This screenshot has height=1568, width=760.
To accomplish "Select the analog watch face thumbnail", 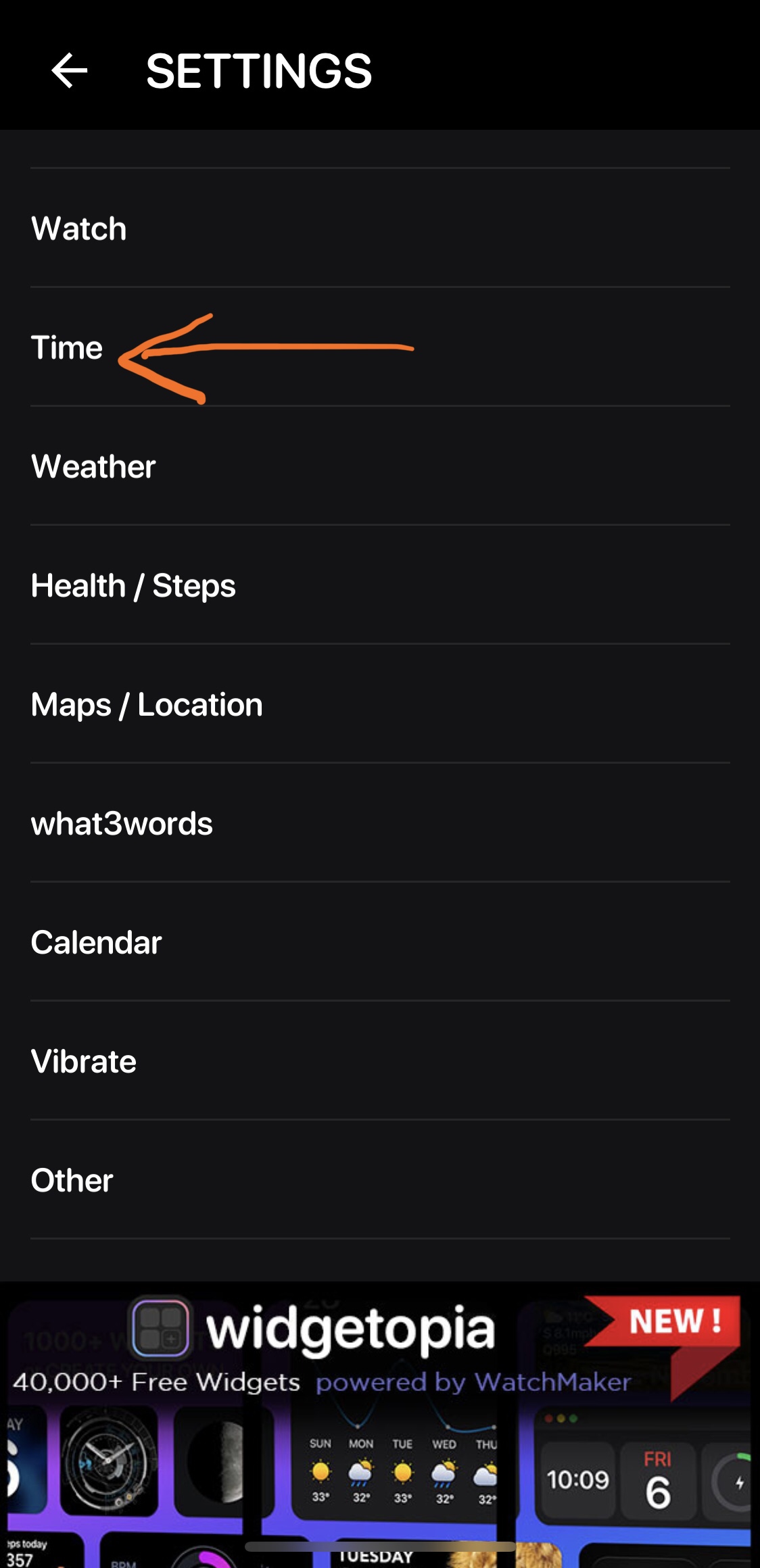I will [x=108, y=1461].
